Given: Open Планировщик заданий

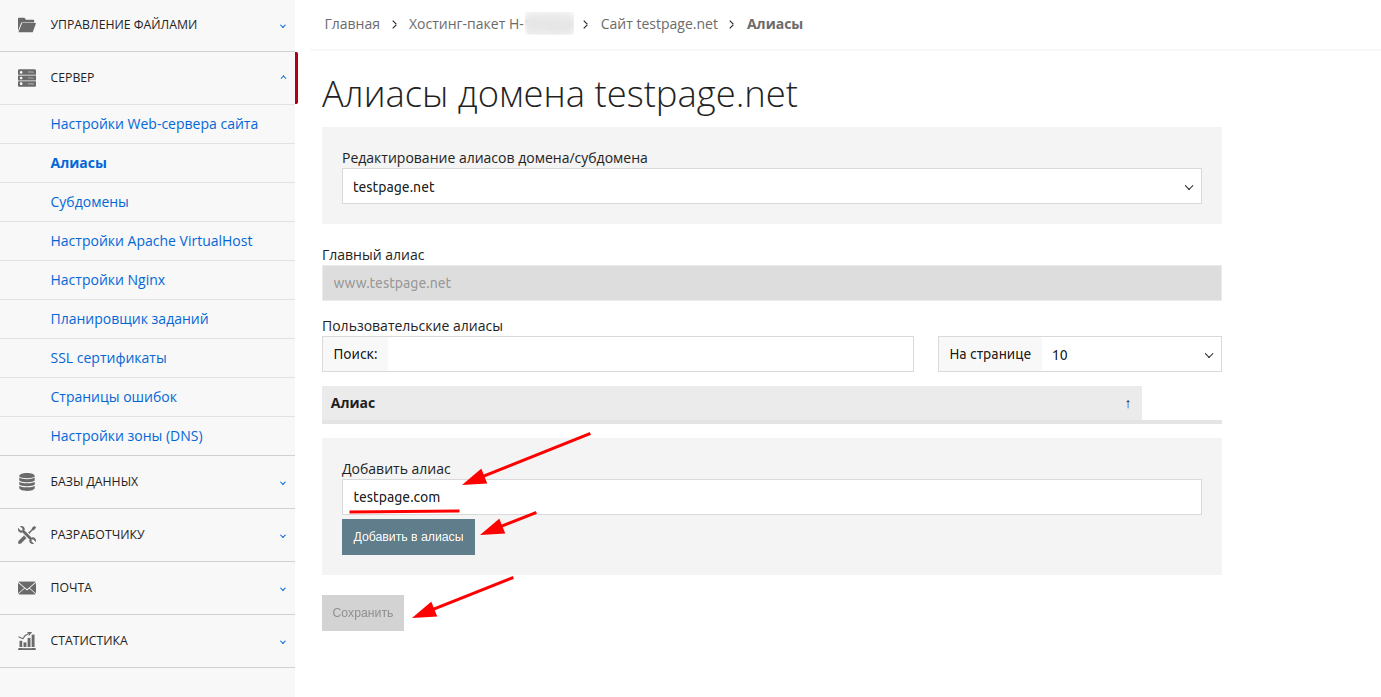Looking at the screenshot, I should coord(129,319).
